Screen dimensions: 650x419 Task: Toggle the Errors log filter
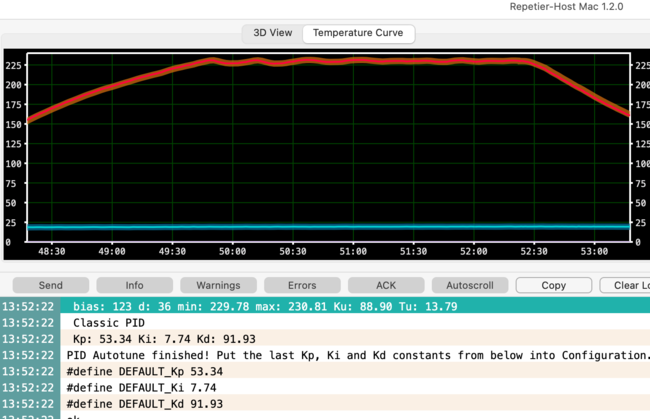click(301, 285)
